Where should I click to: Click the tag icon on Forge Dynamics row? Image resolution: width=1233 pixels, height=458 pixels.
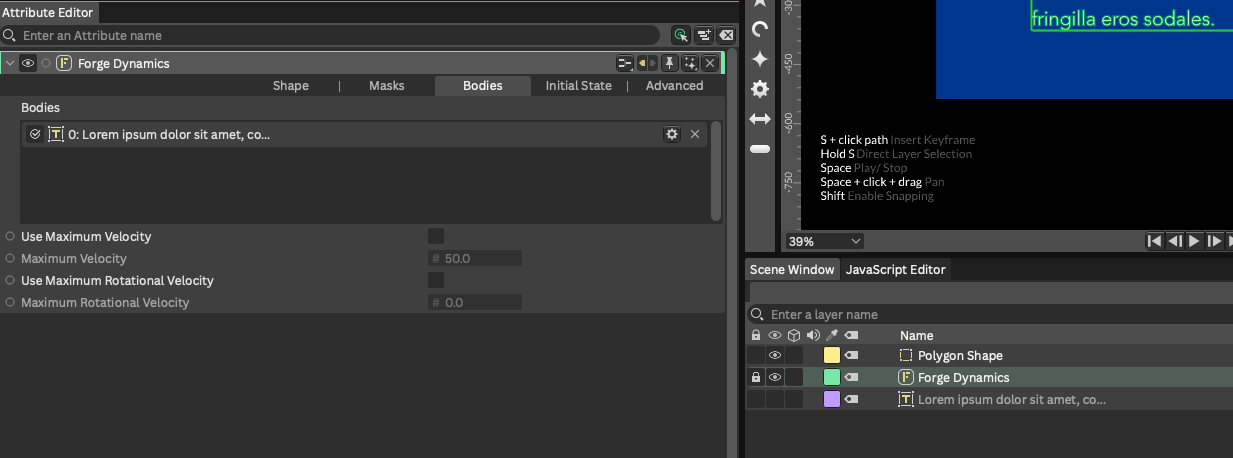(851, 378)
